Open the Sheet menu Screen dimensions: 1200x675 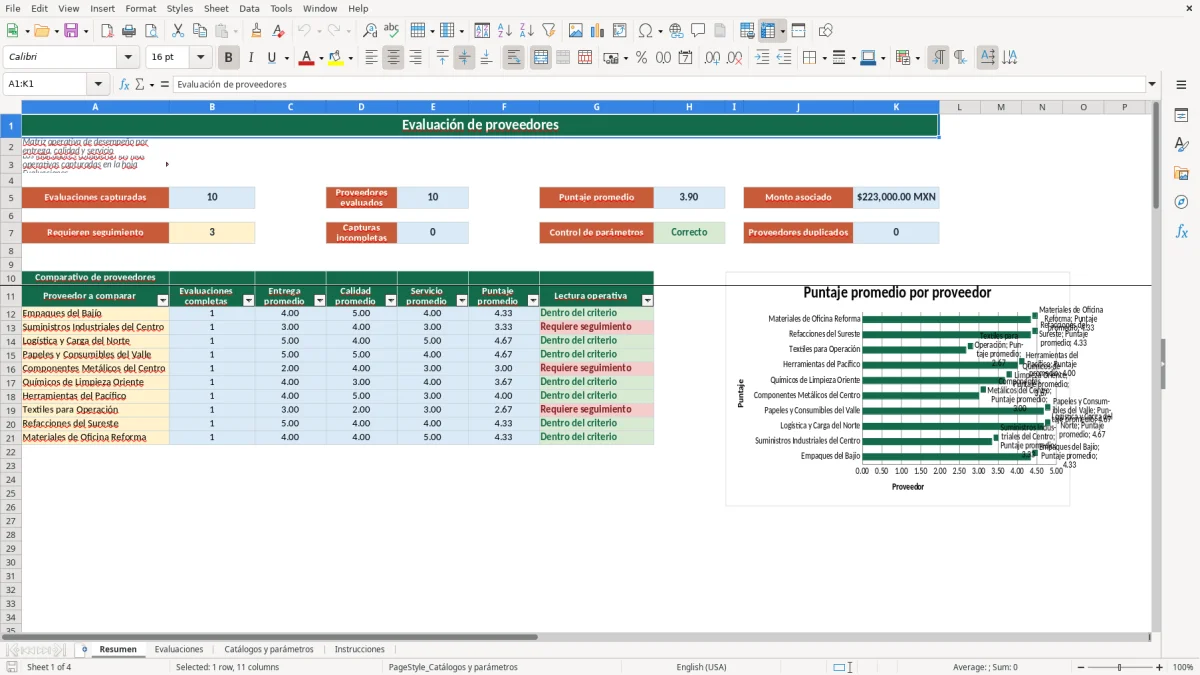point(216,8)
